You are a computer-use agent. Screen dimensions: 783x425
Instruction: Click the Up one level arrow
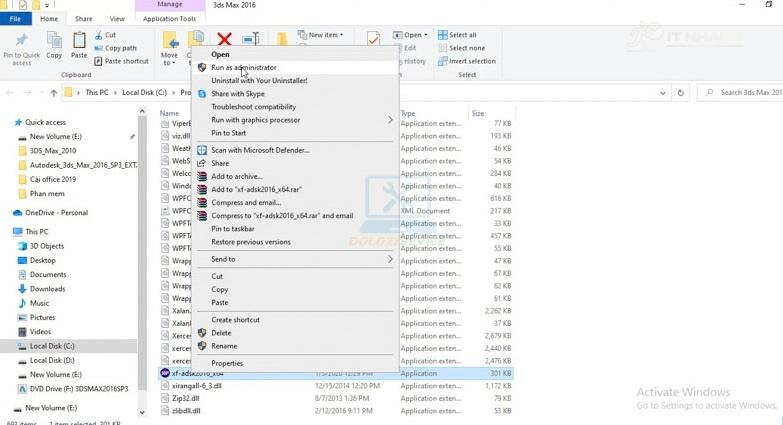[53, 93]
